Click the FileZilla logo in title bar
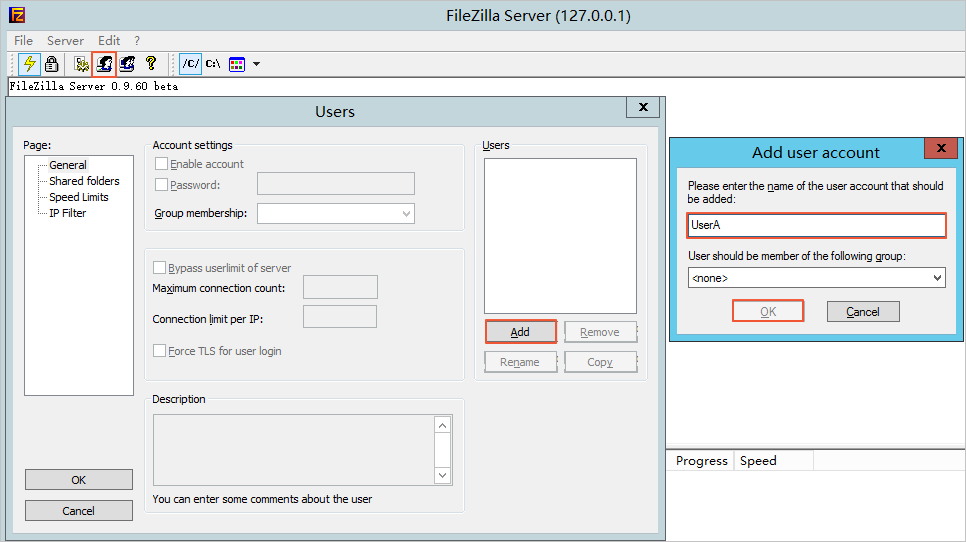966x542 pixels. click(x=17, y=15)
